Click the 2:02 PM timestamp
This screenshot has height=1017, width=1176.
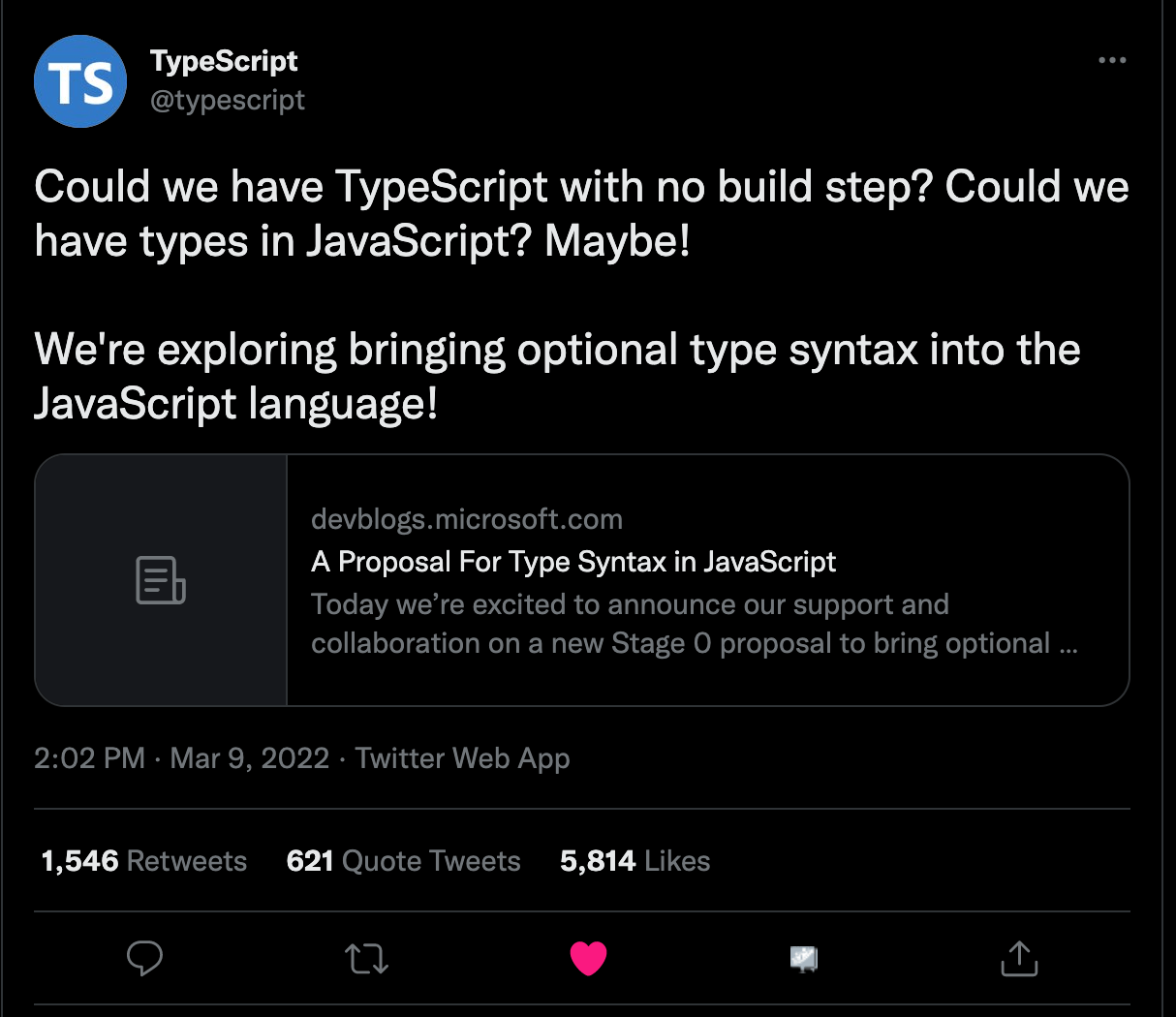tap(89, 757)
